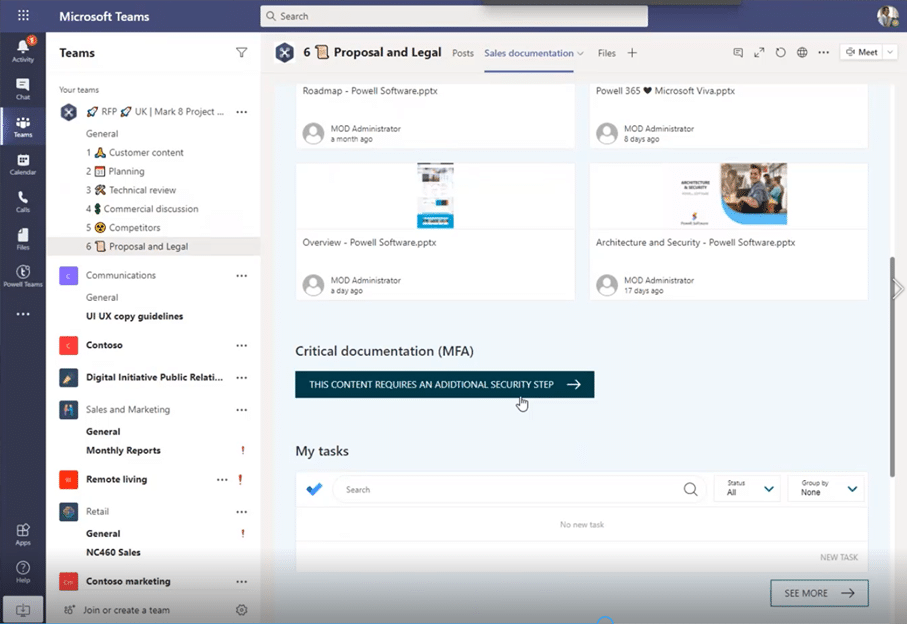Open the Status All dropdown
The height and width of the screenshot is (624, 907).
[x=746, y=488]
